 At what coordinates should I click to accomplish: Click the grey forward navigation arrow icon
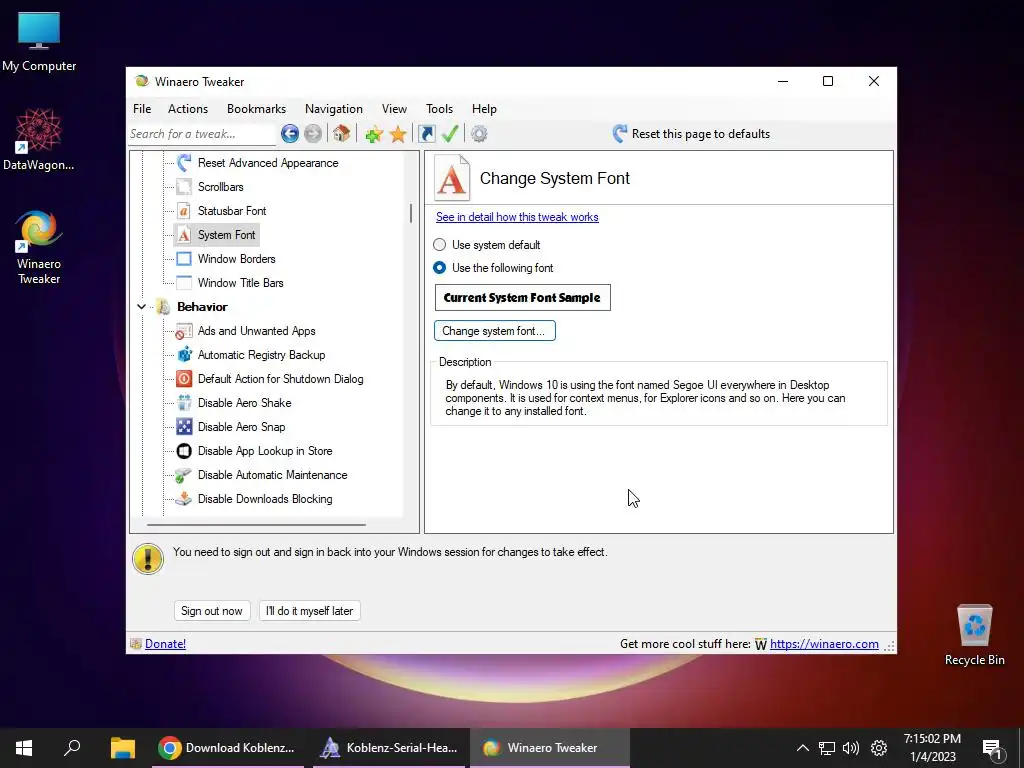pyautogui.click(x=313, y=134)
